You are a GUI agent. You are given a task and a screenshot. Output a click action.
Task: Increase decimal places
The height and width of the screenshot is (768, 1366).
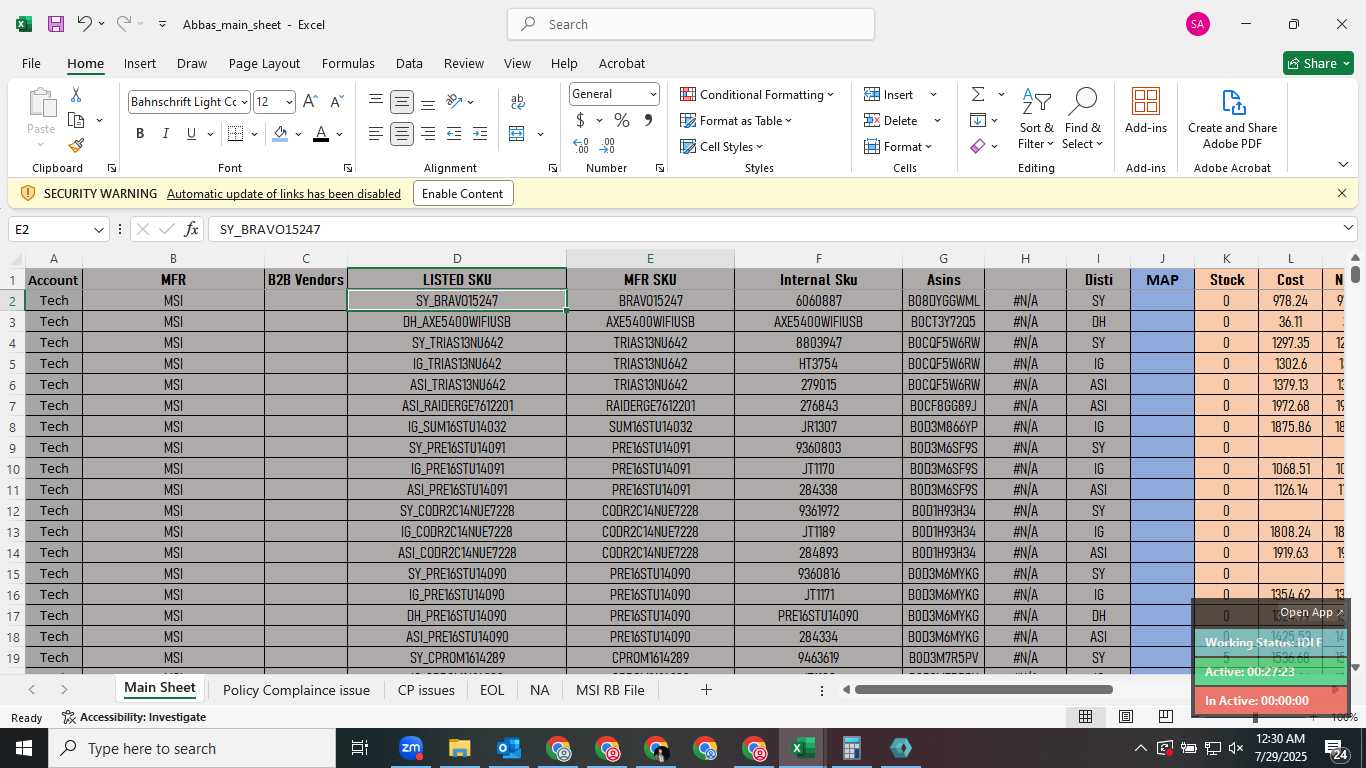tap(581, 146)
